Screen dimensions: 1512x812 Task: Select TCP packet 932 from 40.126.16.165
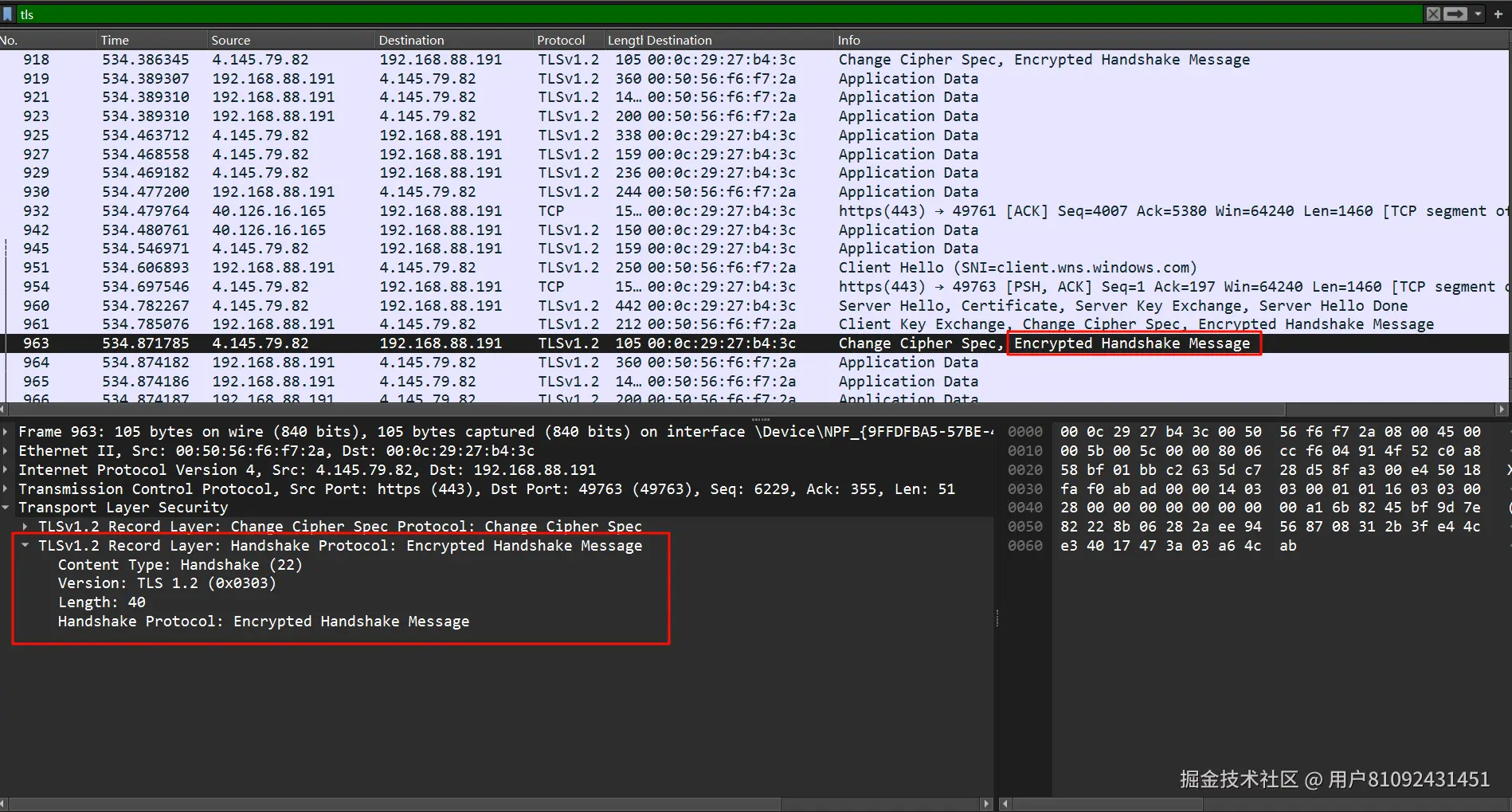point(754,211)
